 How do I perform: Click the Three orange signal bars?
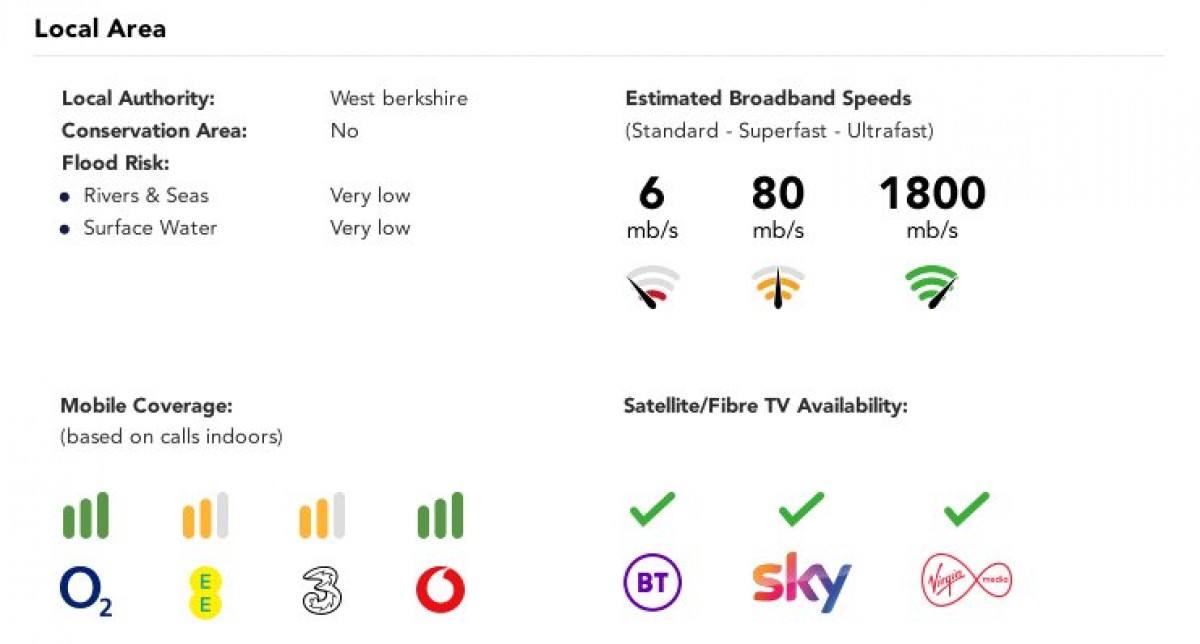pos(322,516)
